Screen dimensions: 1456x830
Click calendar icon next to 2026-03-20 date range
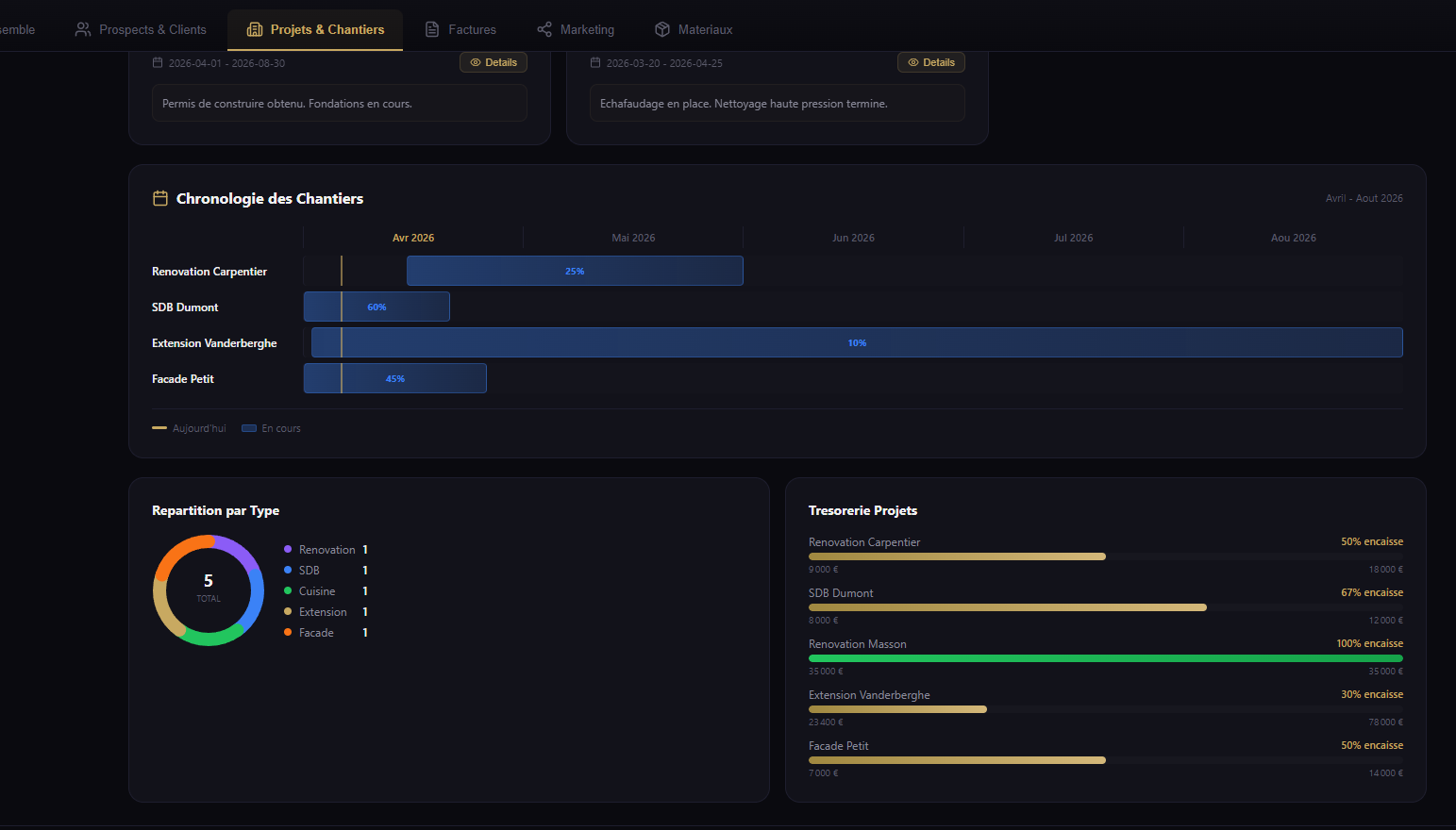point(595,63)
